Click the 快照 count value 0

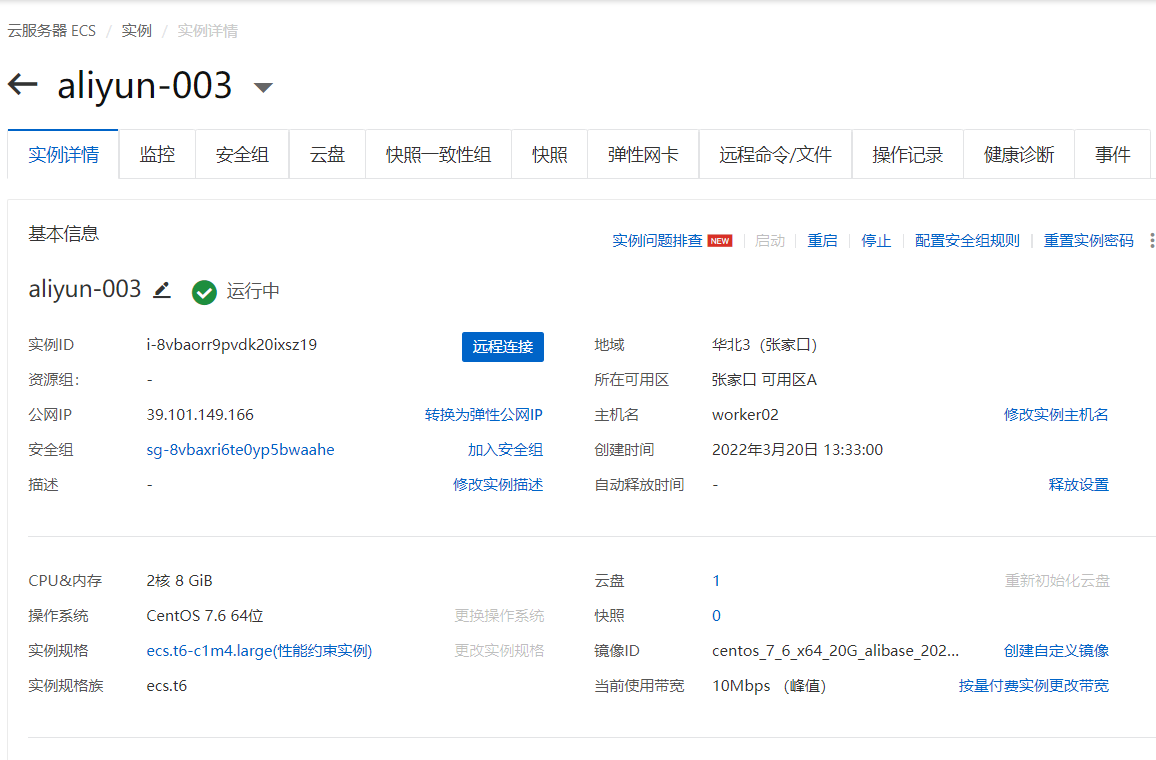716,616
